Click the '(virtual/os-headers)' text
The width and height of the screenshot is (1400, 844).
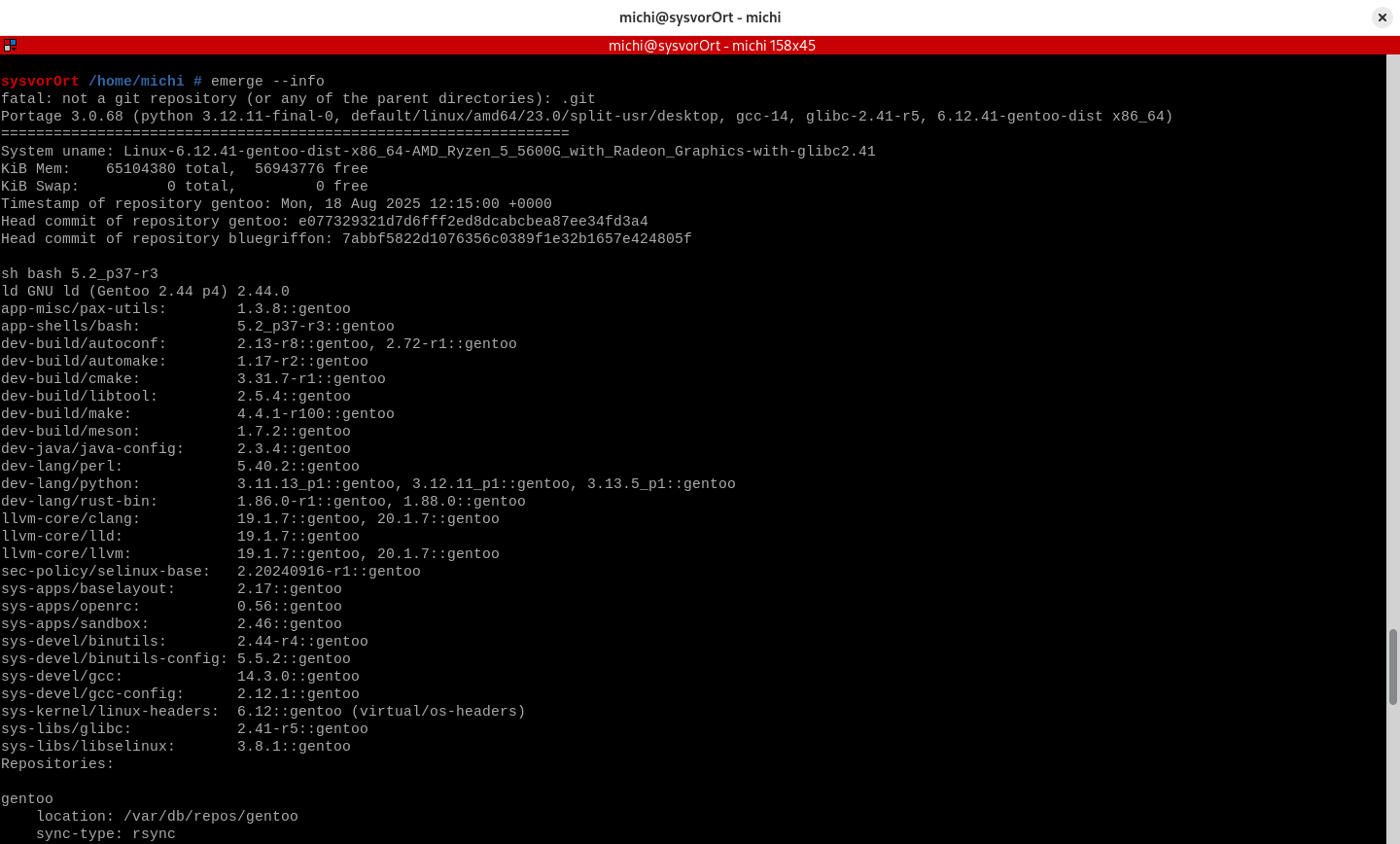(x=438, y=712)
